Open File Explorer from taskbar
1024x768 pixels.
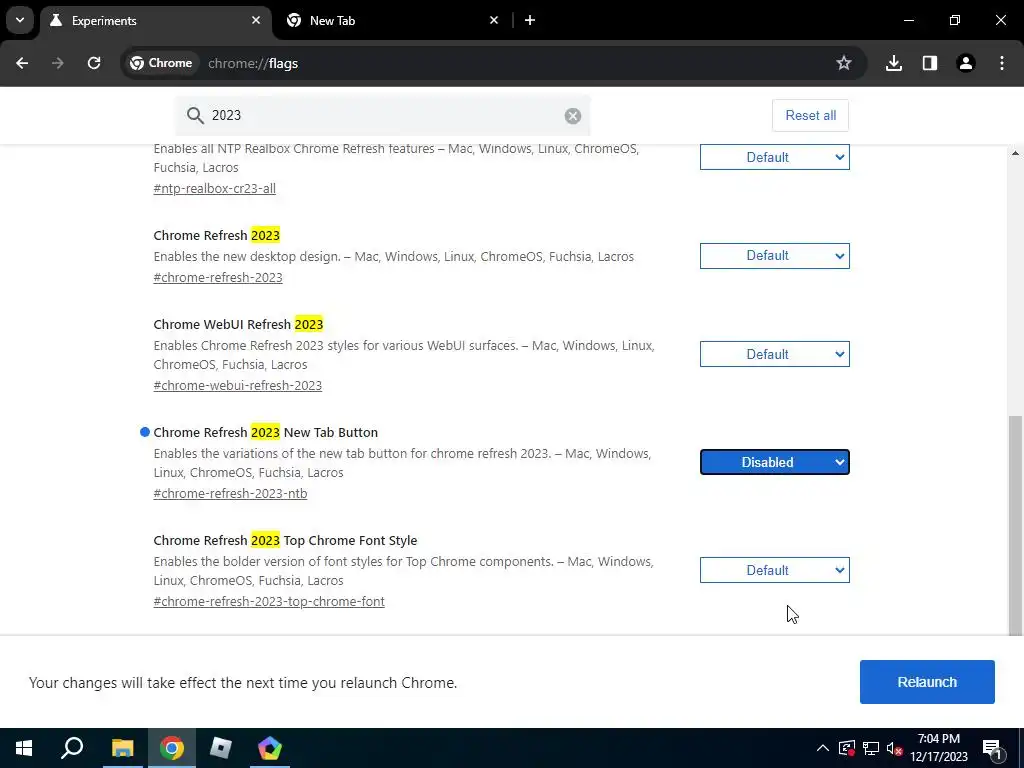coord(122,748)
